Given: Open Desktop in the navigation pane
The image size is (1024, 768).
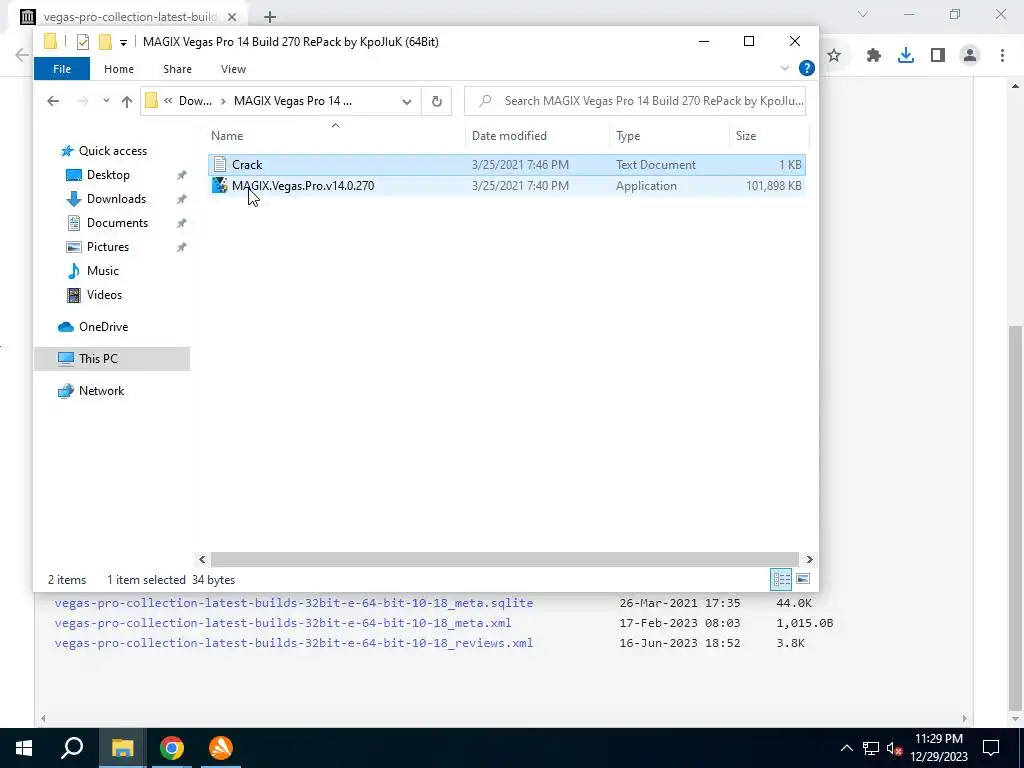Looking at the screenshot, I should [108, 175].
